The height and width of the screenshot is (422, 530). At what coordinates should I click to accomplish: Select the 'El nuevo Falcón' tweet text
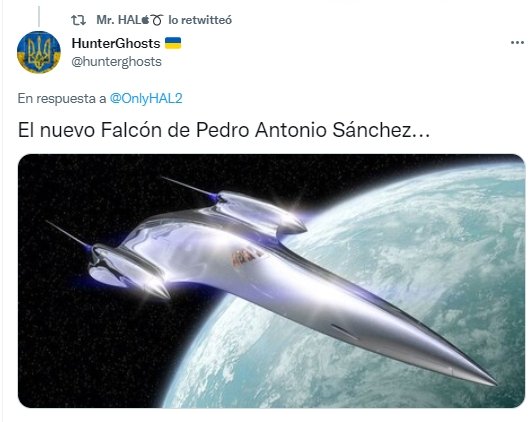[224, 130]
